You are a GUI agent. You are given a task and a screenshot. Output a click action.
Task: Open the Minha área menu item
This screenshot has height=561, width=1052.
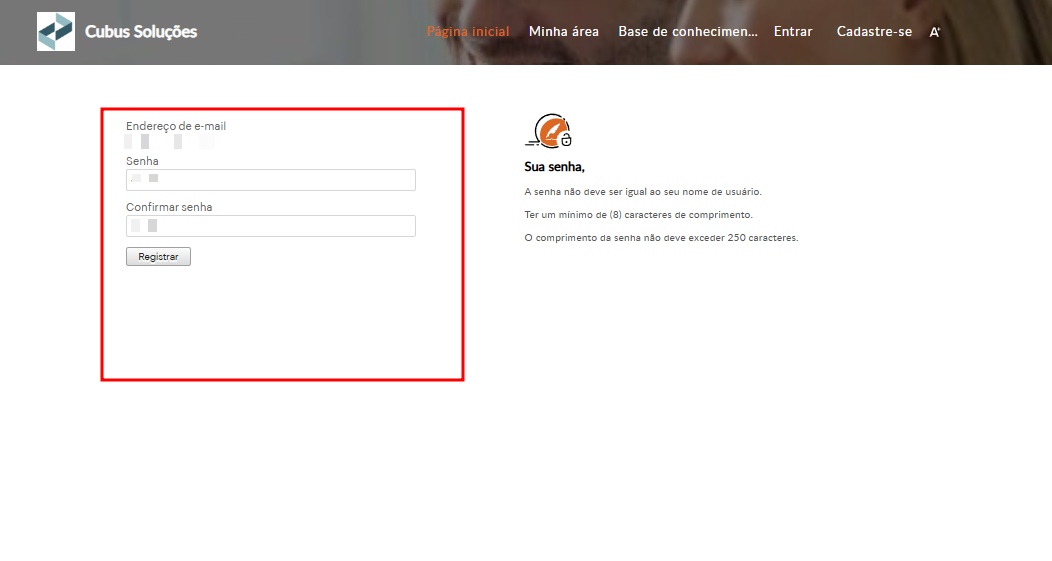pyautogui.click(x=564, y=32)
